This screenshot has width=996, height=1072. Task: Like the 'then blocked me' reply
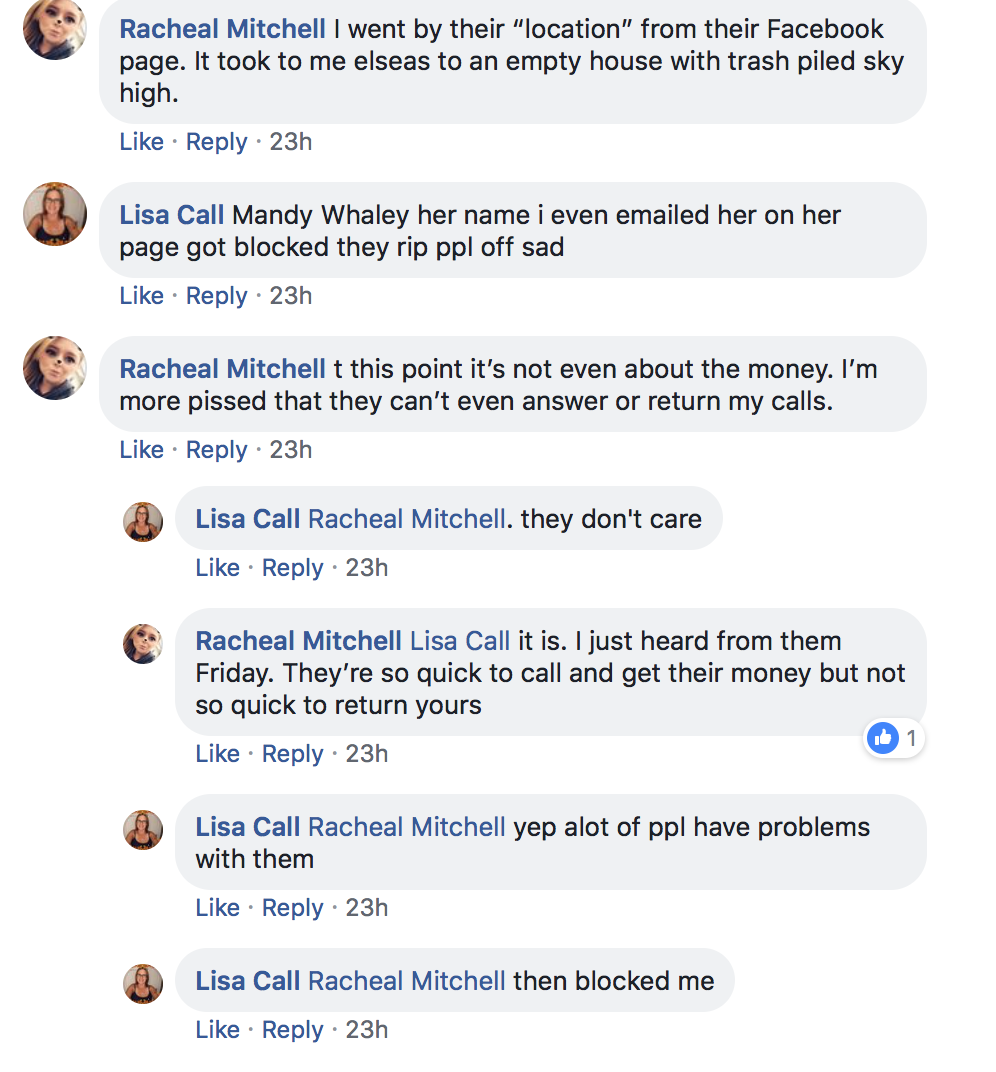pyautogui.click(x=217, y=1030)
